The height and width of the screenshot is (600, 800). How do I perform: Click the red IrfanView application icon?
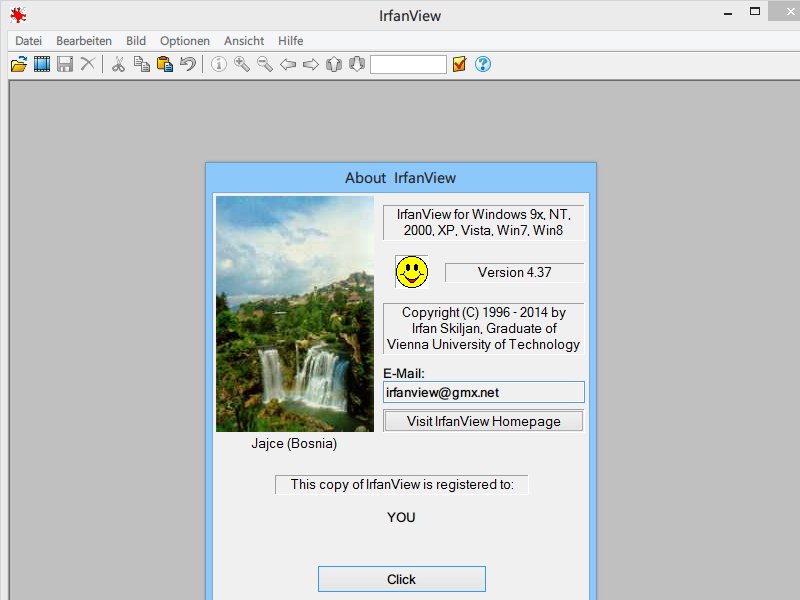pos(18,15)
